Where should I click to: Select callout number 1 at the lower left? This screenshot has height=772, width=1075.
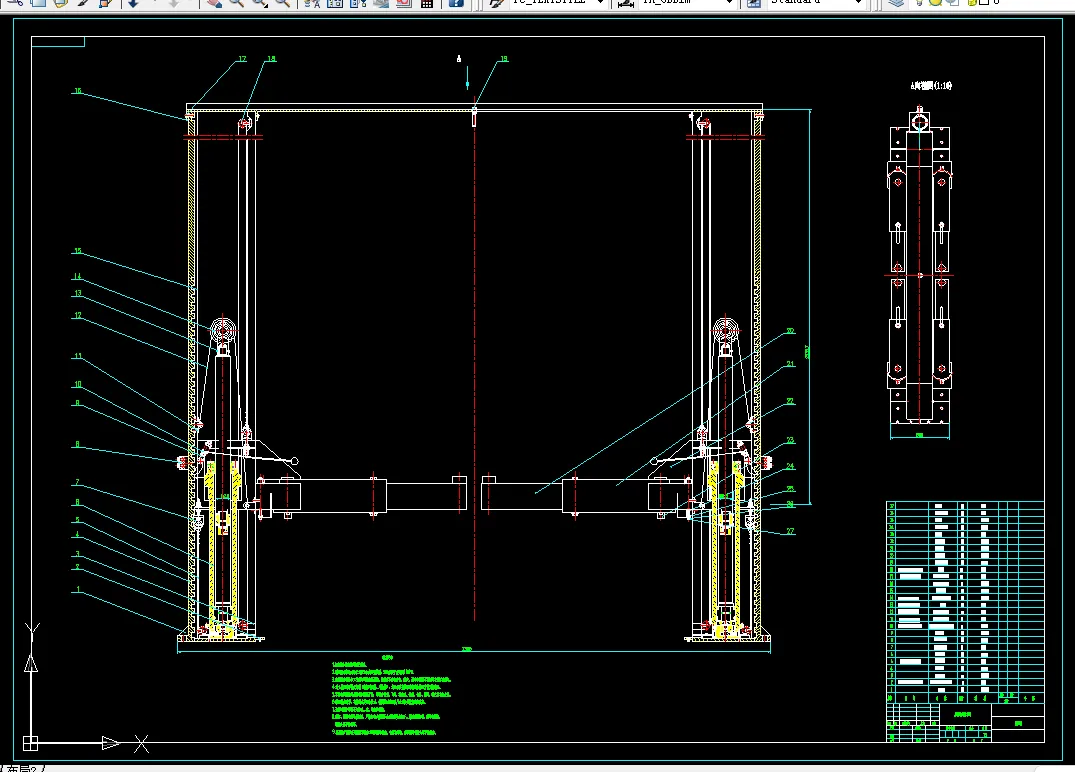click(x=78, y=590)
